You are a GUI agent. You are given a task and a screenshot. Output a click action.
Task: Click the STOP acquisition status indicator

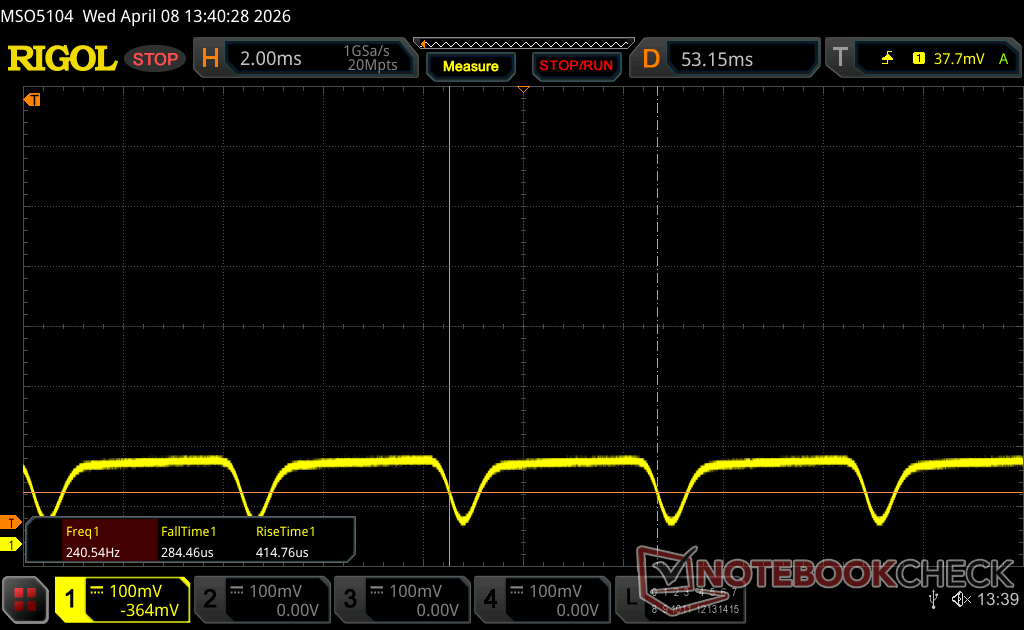click(155, 59)
